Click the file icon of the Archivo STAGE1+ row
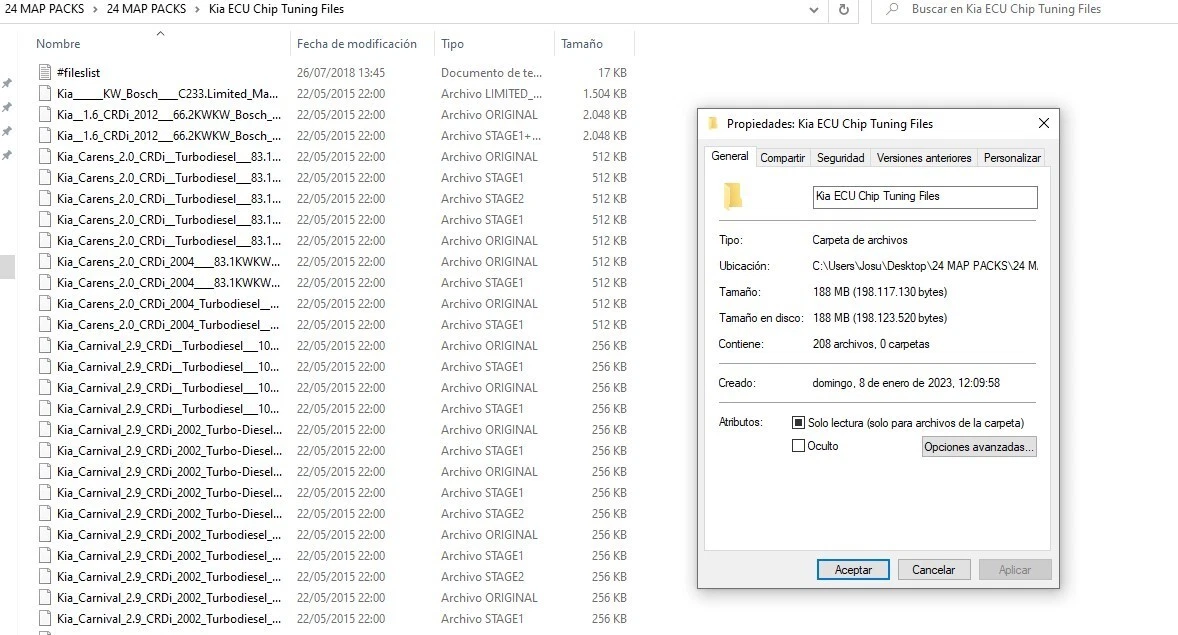Viewport: 1178px width, 635px height. point(44,136)
